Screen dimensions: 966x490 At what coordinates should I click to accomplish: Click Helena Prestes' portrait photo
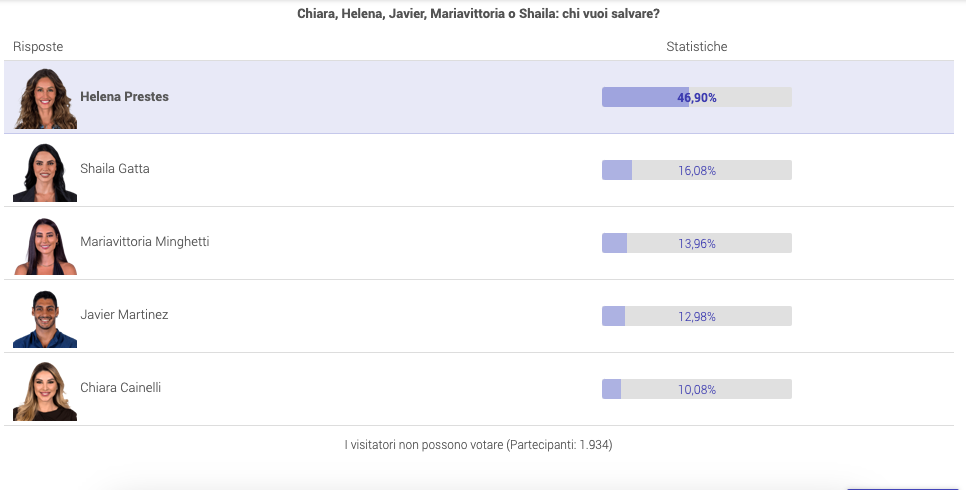click(45, 98)
